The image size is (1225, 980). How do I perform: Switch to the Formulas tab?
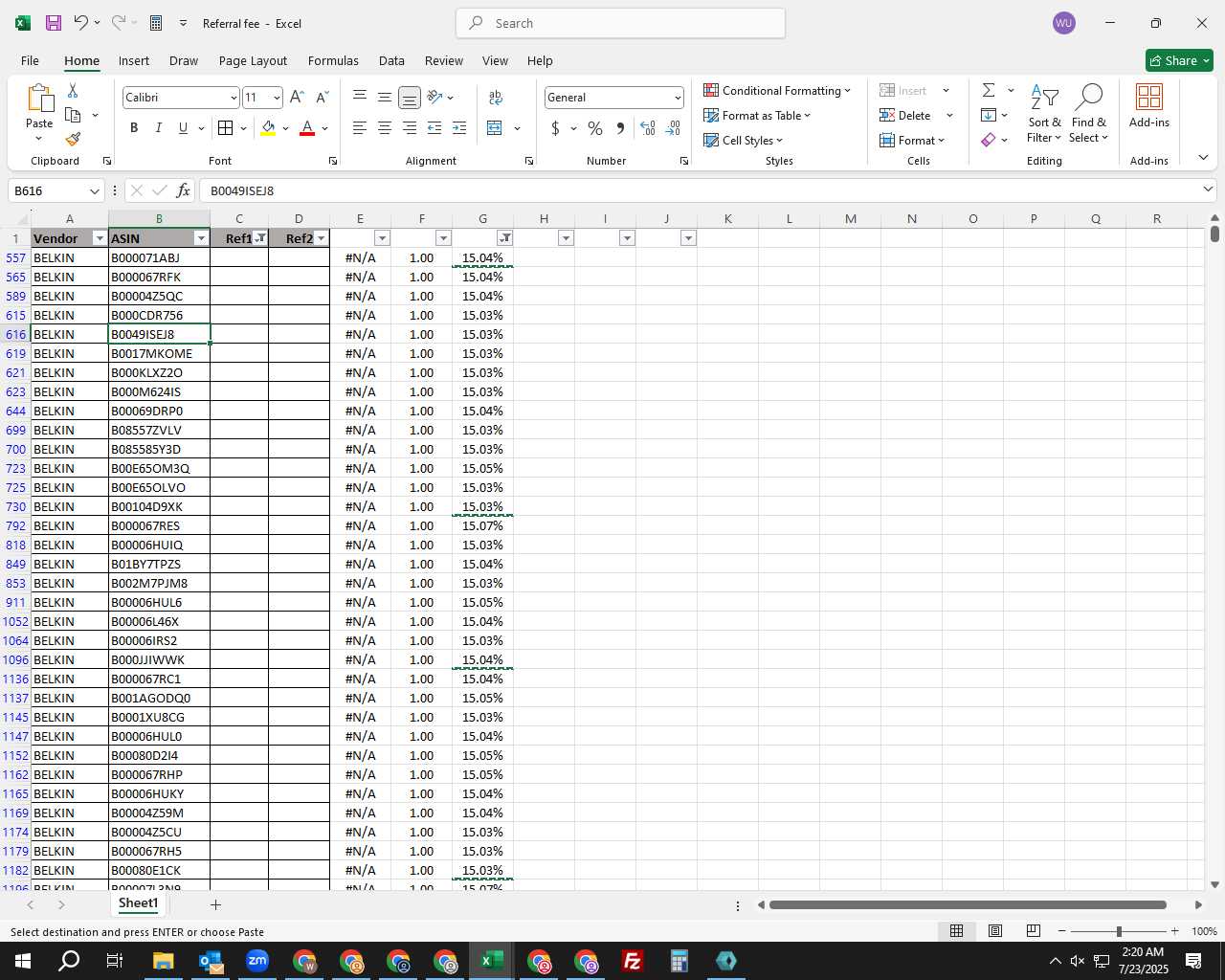(x=333, y=60)
